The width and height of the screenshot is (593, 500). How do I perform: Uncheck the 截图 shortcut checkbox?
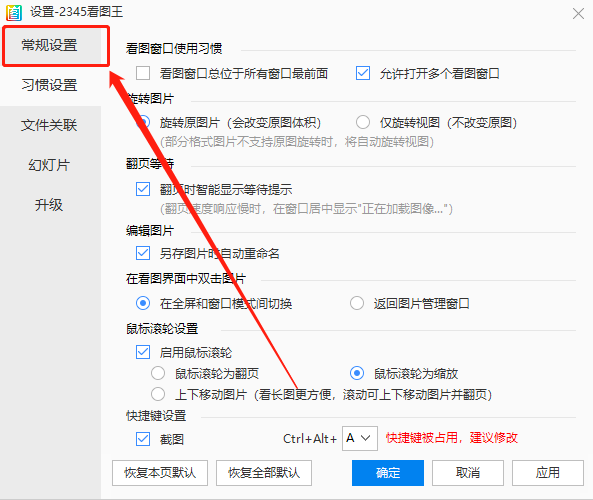(143, 439)
